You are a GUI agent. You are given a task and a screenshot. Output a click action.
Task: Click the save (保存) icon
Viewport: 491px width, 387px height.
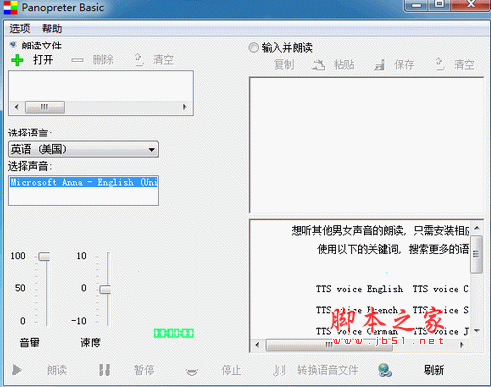pyautogui.click(x=379, y=65)
